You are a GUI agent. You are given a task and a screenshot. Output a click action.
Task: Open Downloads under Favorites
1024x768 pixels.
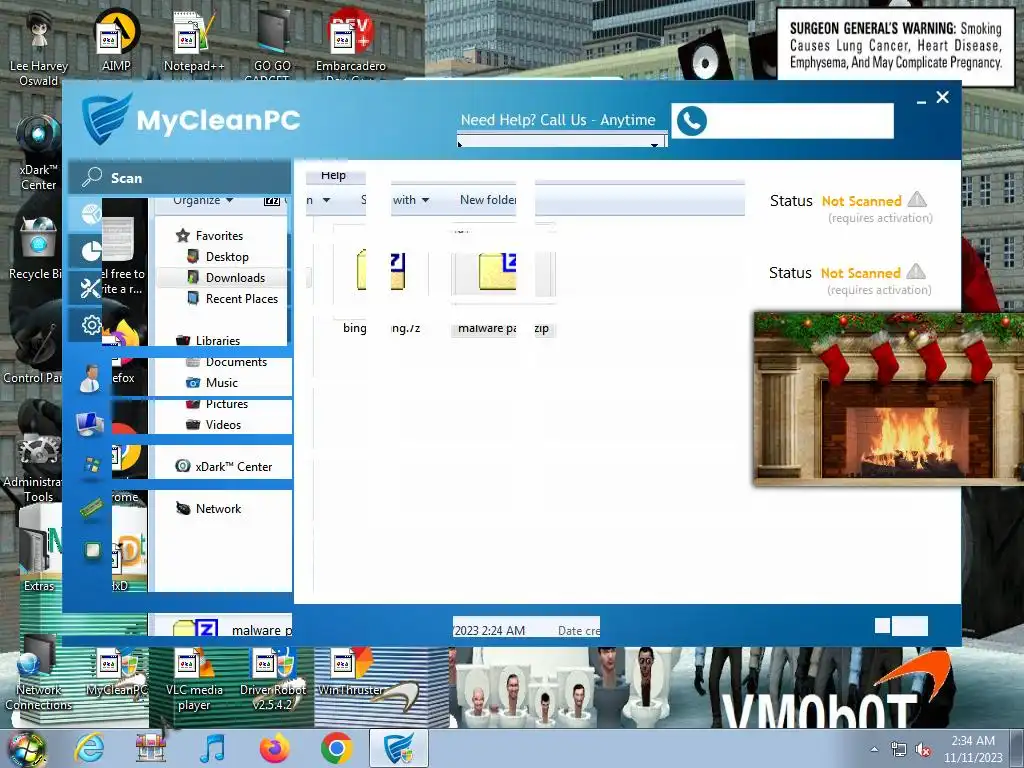point(235,278)
